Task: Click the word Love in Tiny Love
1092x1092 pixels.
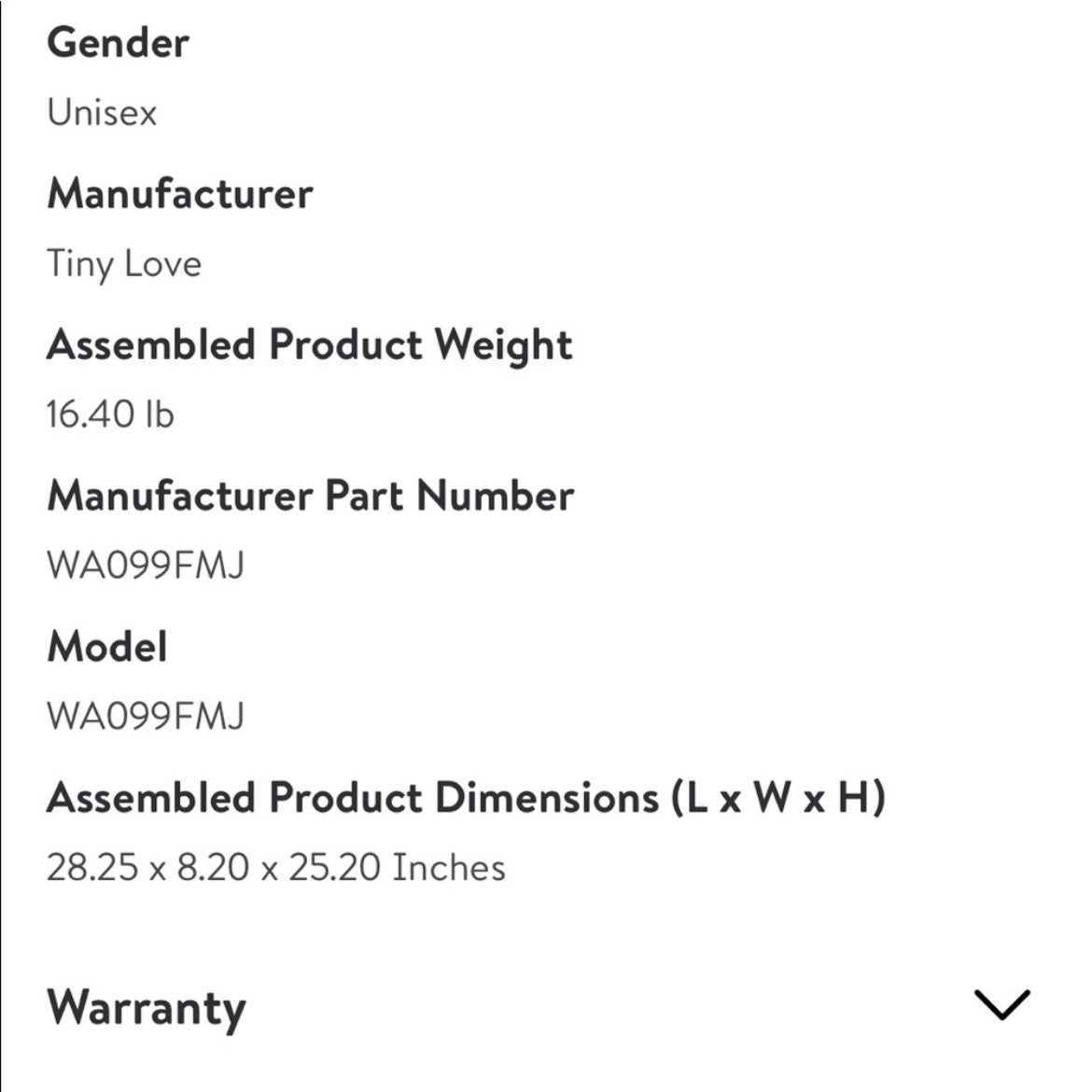Action: 163,265
